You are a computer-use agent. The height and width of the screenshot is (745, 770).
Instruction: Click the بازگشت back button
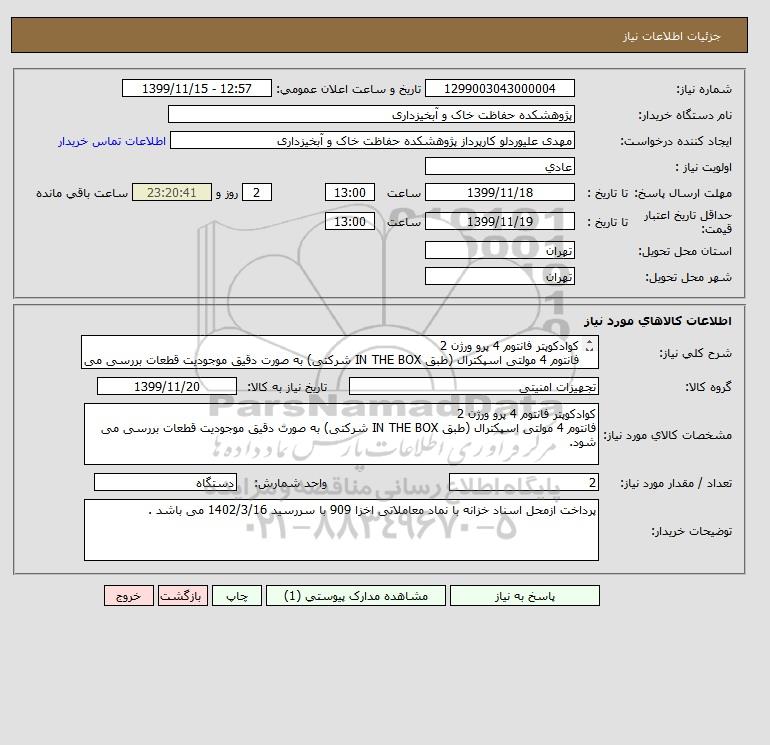coord(183,596)
